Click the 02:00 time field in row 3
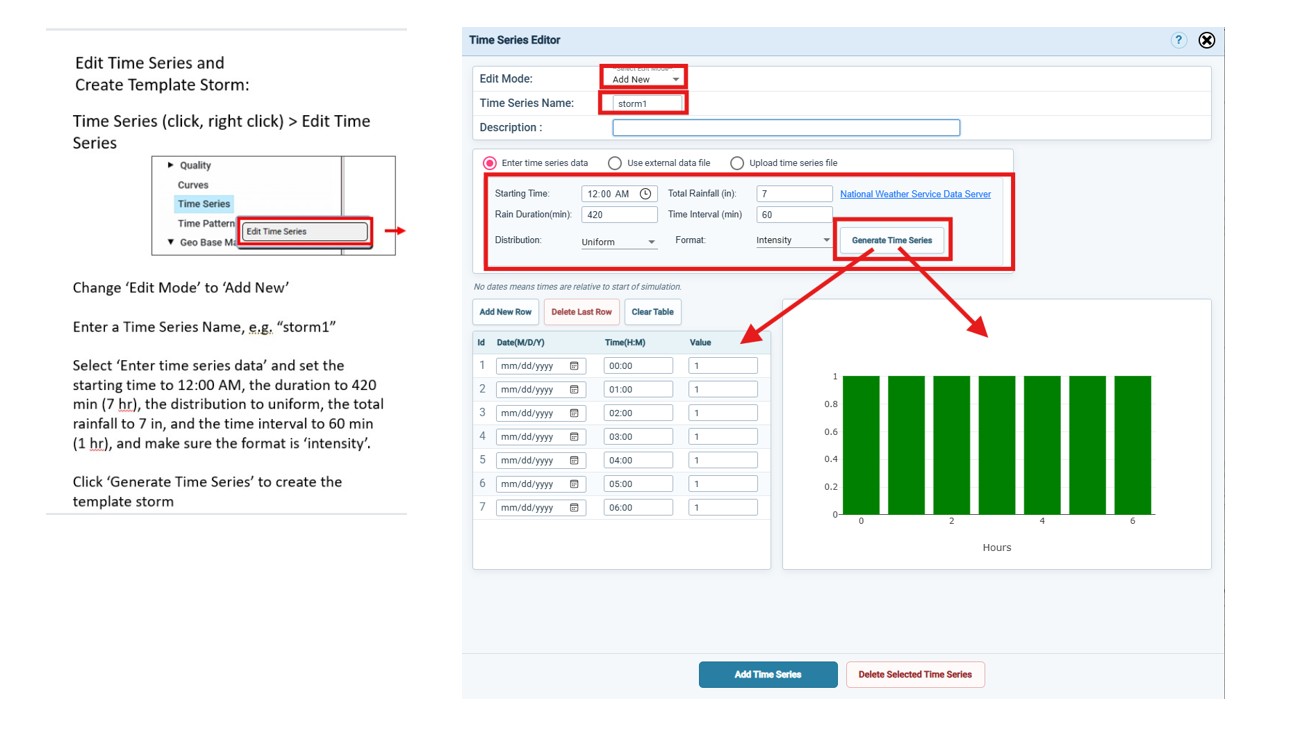Screen dimensions: 1315x732 point(638,413)
